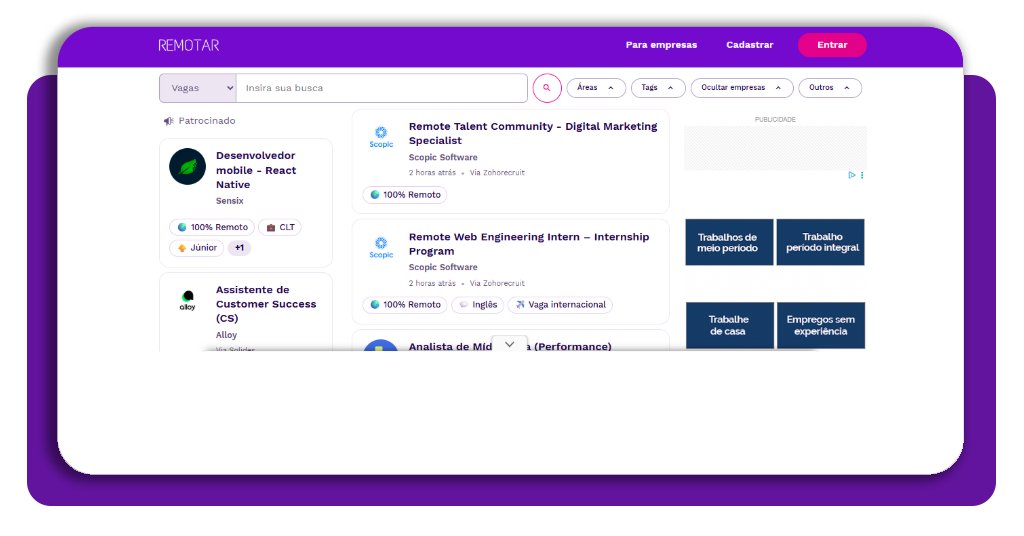Click 100% Remoto tag on Digital Marketing job

(x=405, y=195)
